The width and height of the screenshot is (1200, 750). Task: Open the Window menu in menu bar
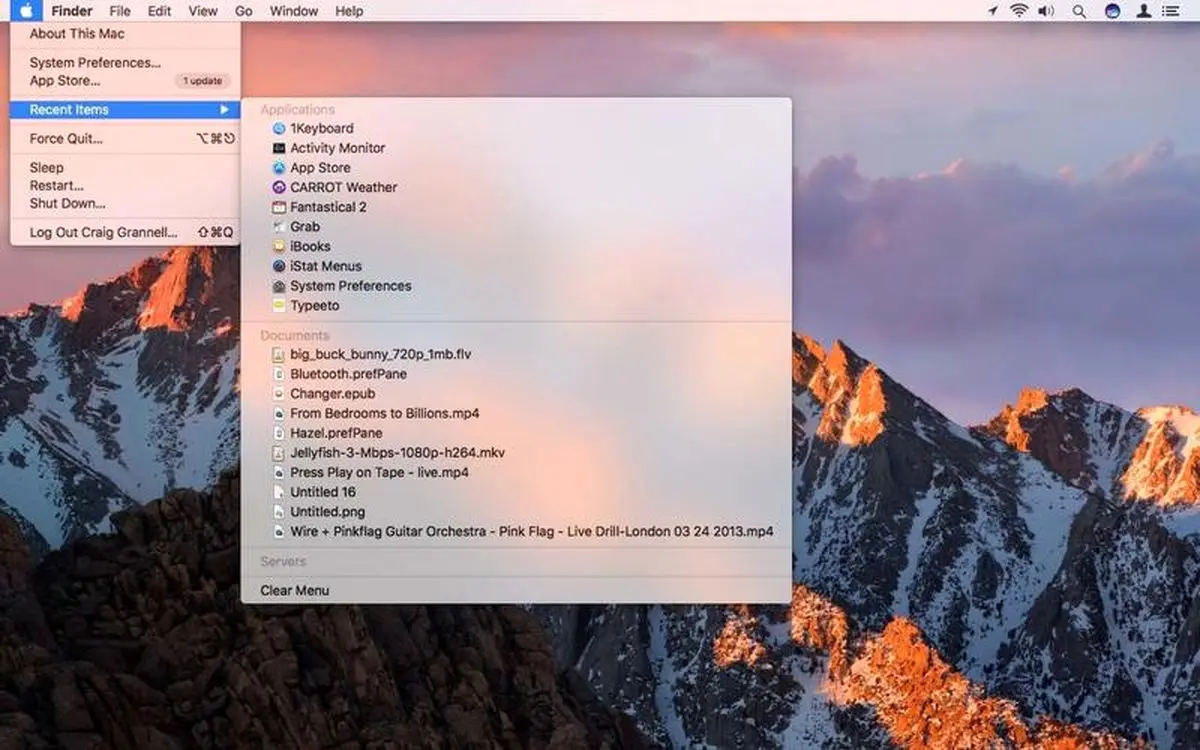pos(294,11)
